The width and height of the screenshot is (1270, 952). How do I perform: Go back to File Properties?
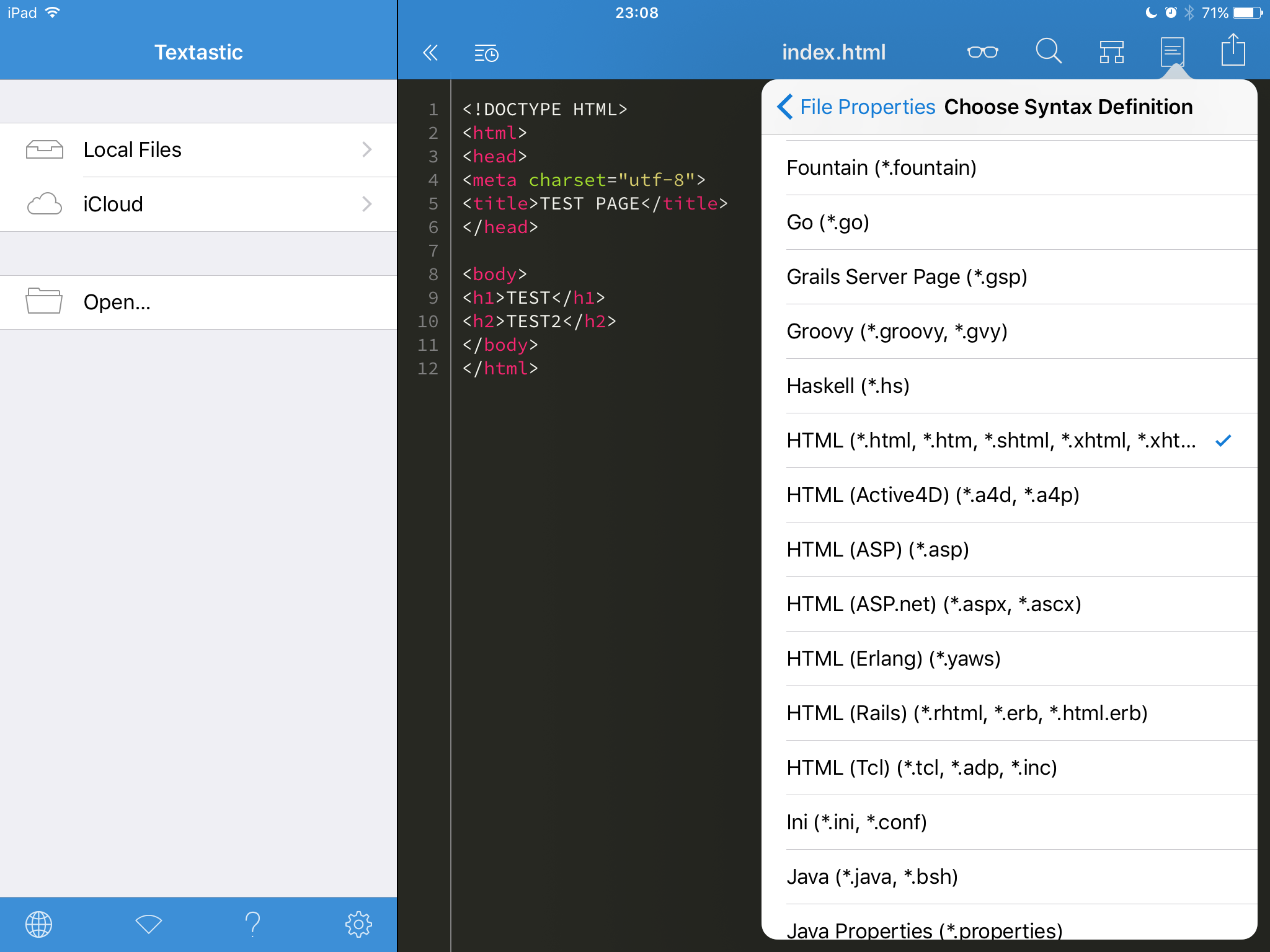point(856,107)
